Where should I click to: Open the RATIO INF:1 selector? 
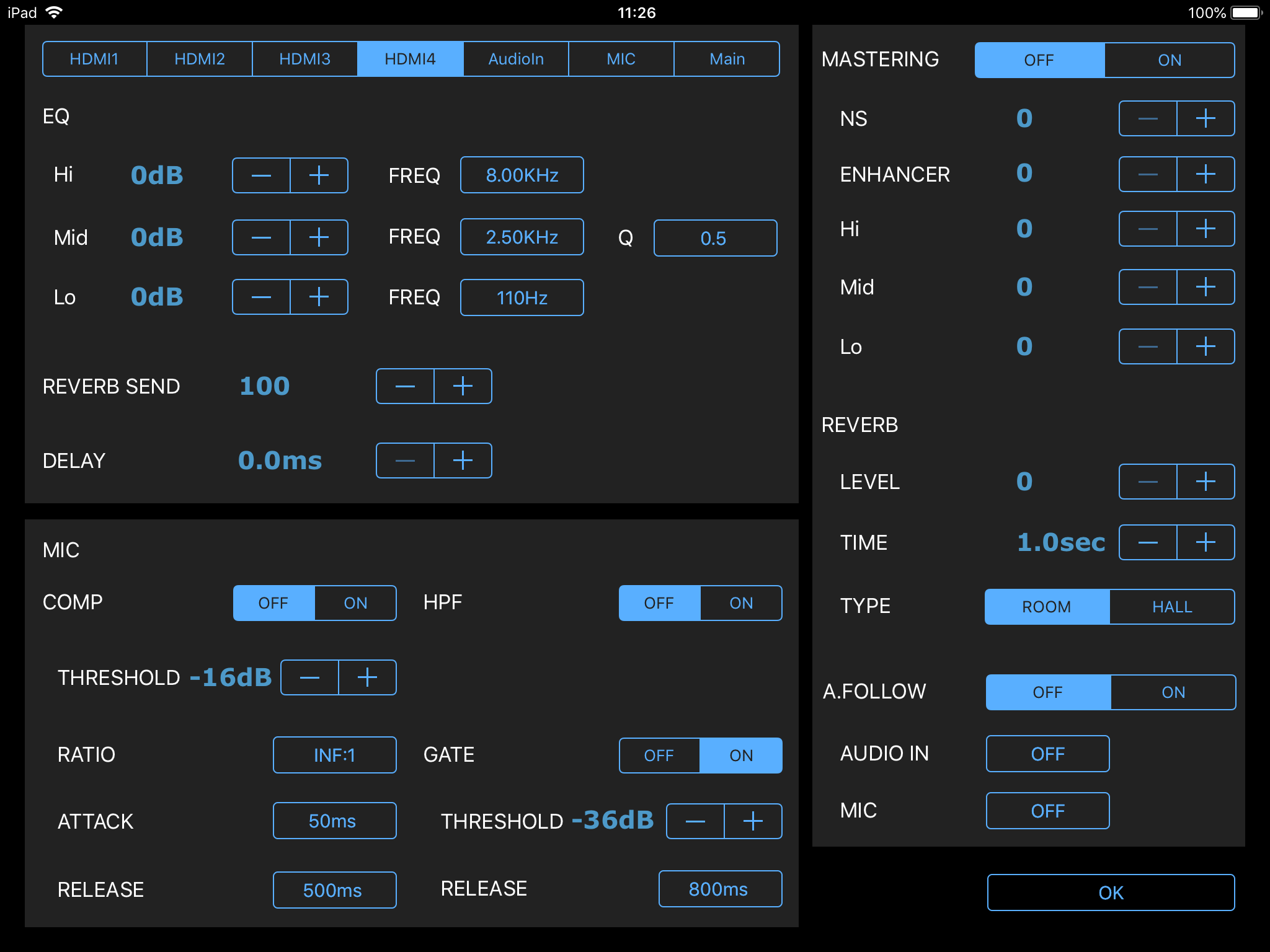tap(334, 755)
